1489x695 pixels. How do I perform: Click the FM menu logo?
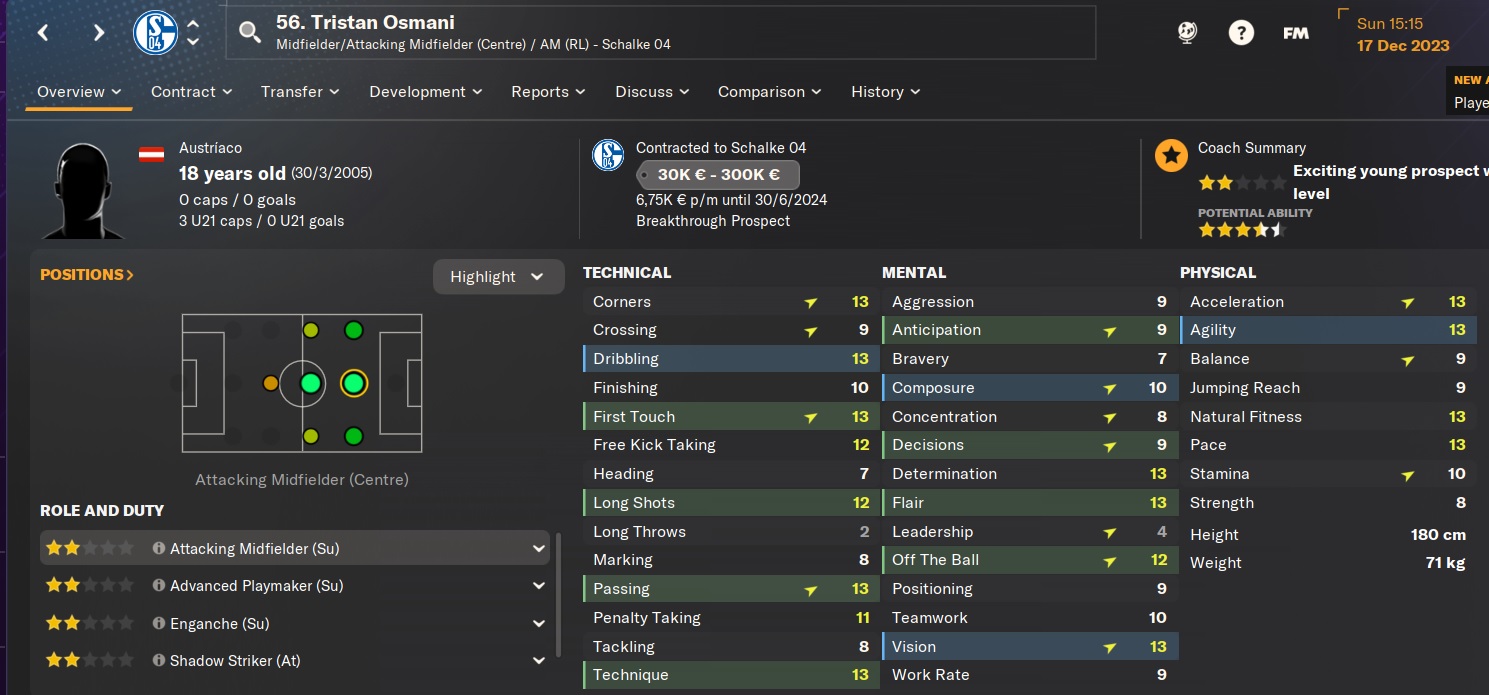click(x=1296, y=33)
